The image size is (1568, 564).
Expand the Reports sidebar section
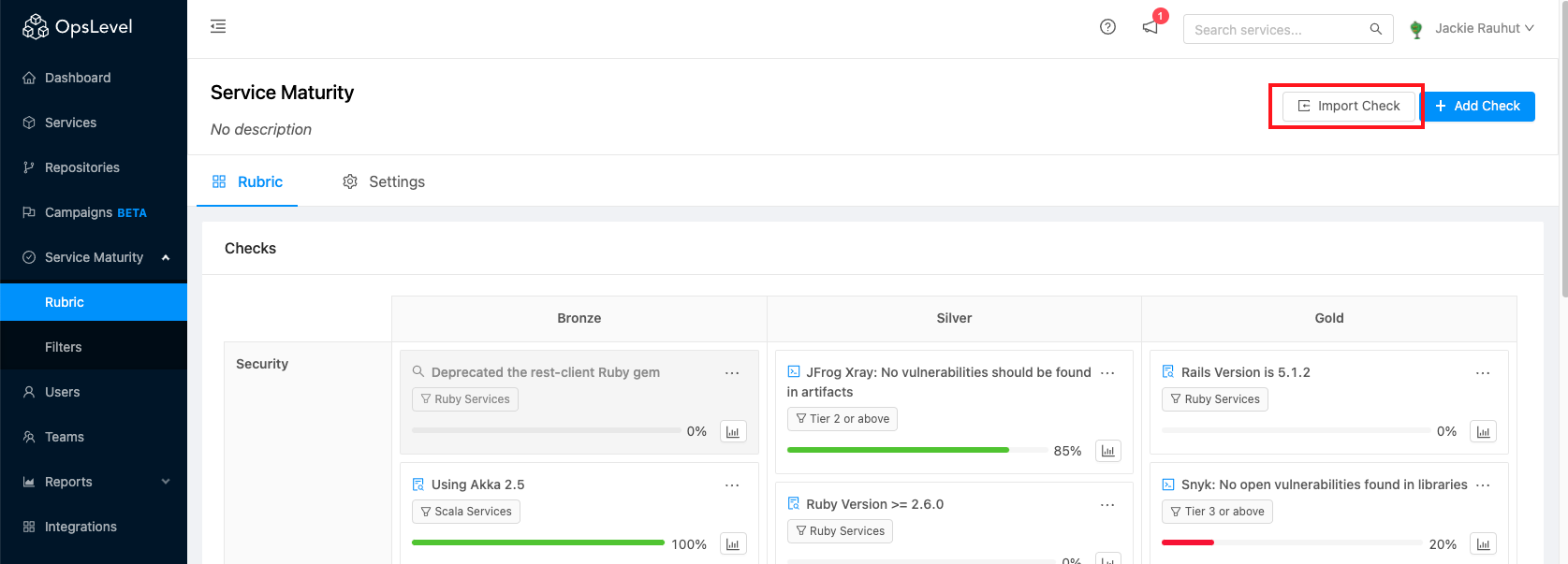166,482
